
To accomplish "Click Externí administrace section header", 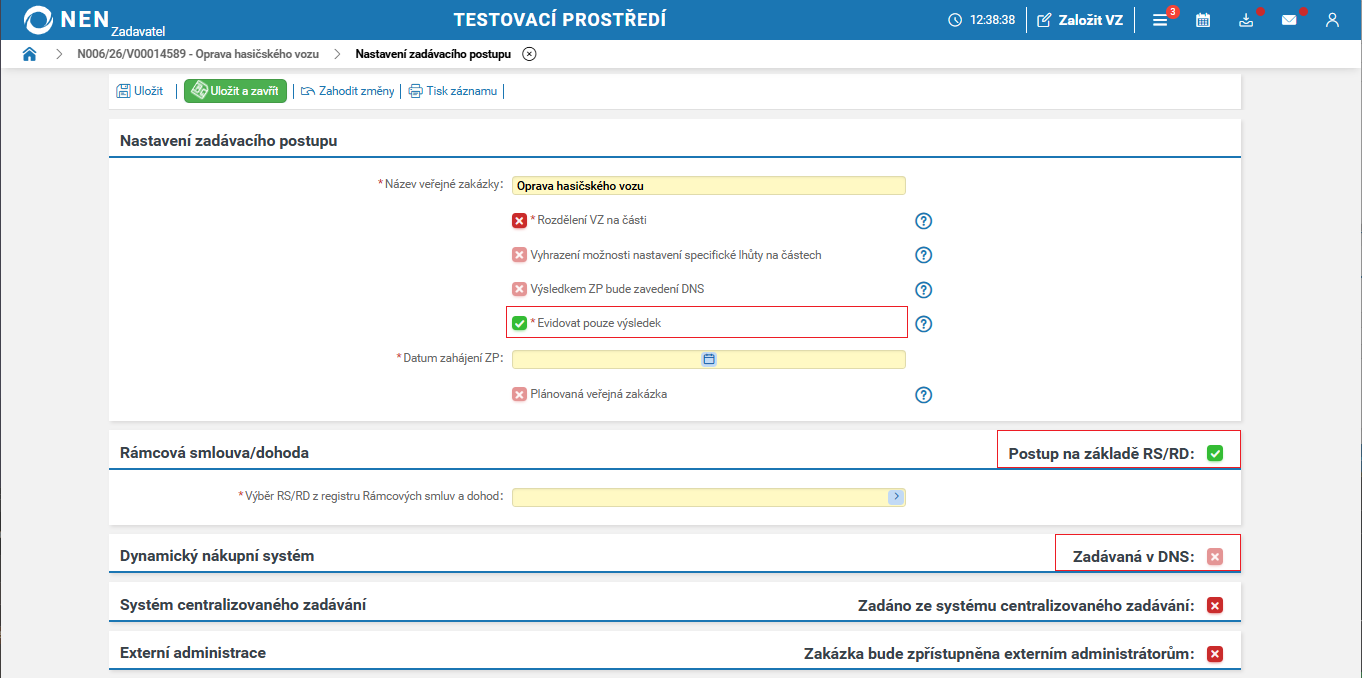I will tap(193, 652).
